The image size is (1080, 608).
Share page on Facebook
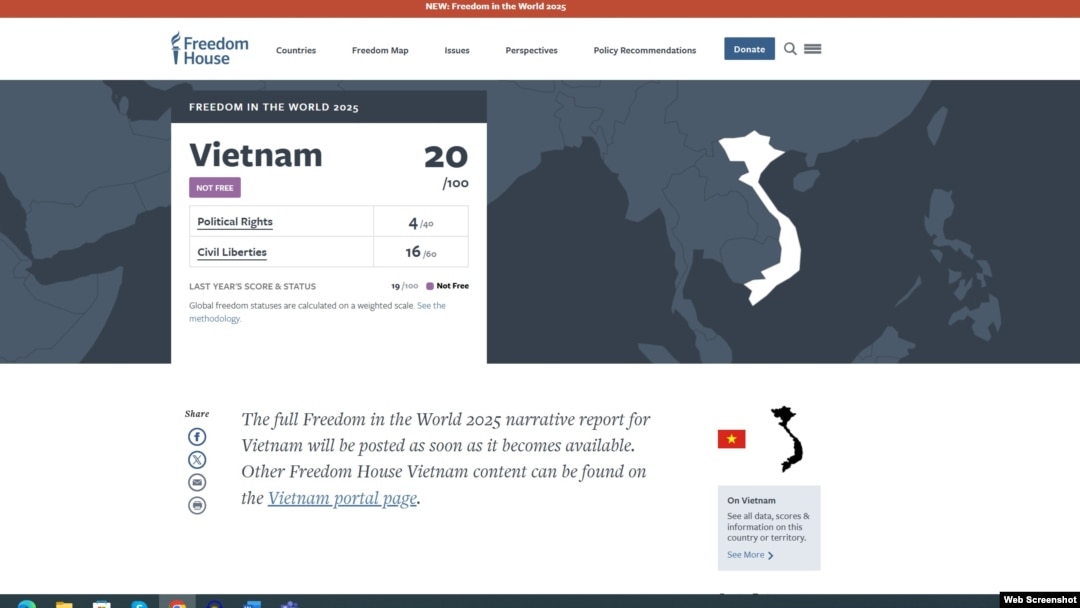pos(197,437)
